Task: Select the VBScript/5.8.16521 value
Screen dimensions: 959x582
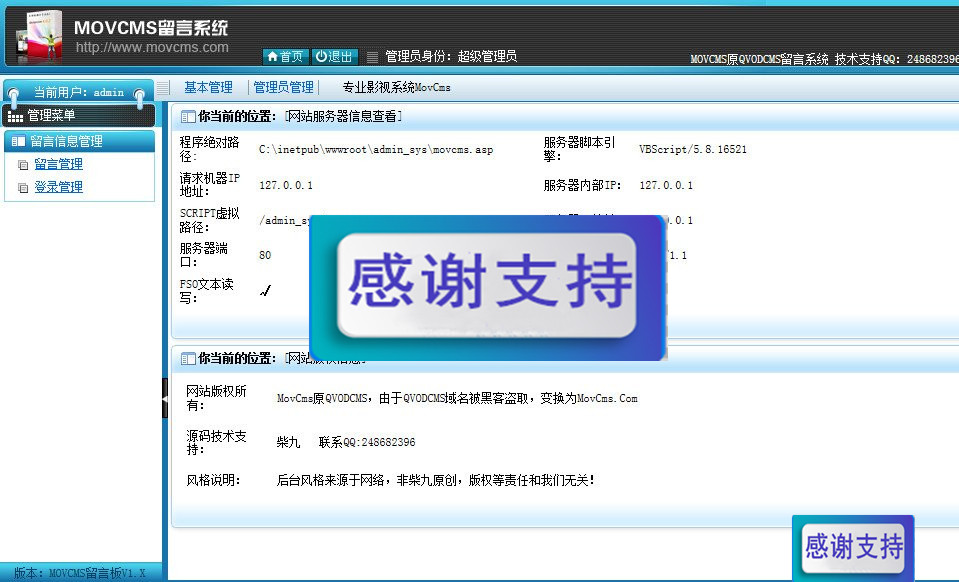Action: click(693, 149)
